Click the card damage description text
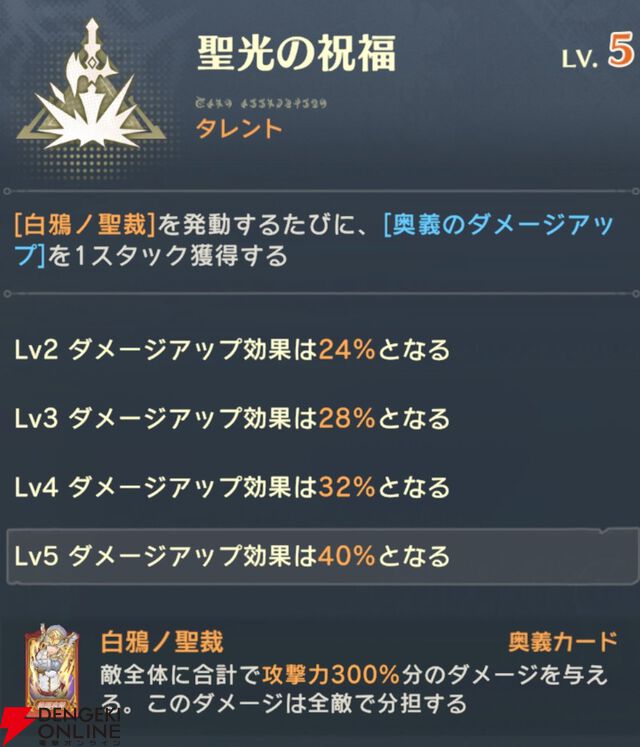The image size is (640, 747). coord(354,689)
